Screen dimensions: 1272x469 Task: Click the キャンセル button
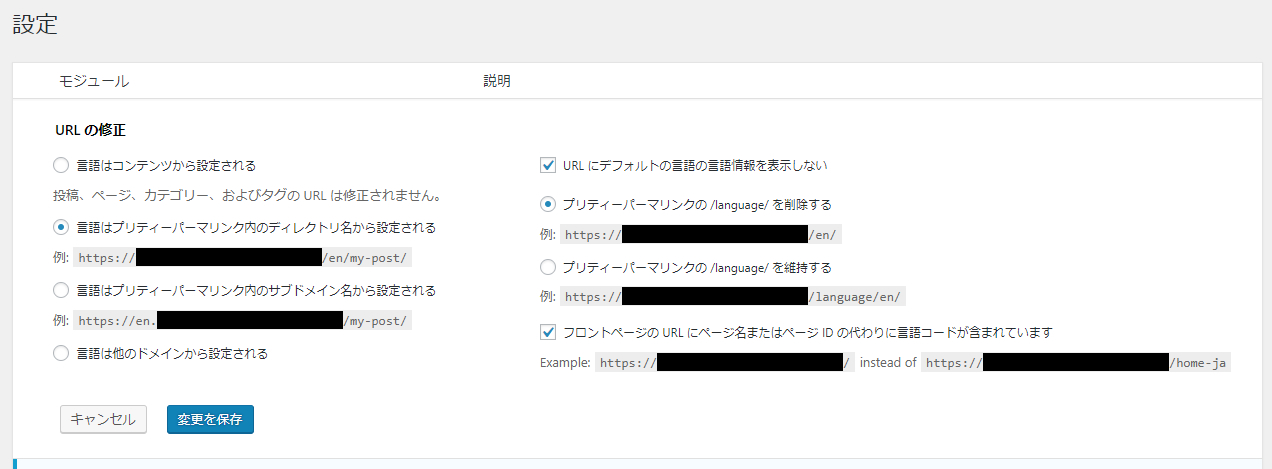(104, 420)
